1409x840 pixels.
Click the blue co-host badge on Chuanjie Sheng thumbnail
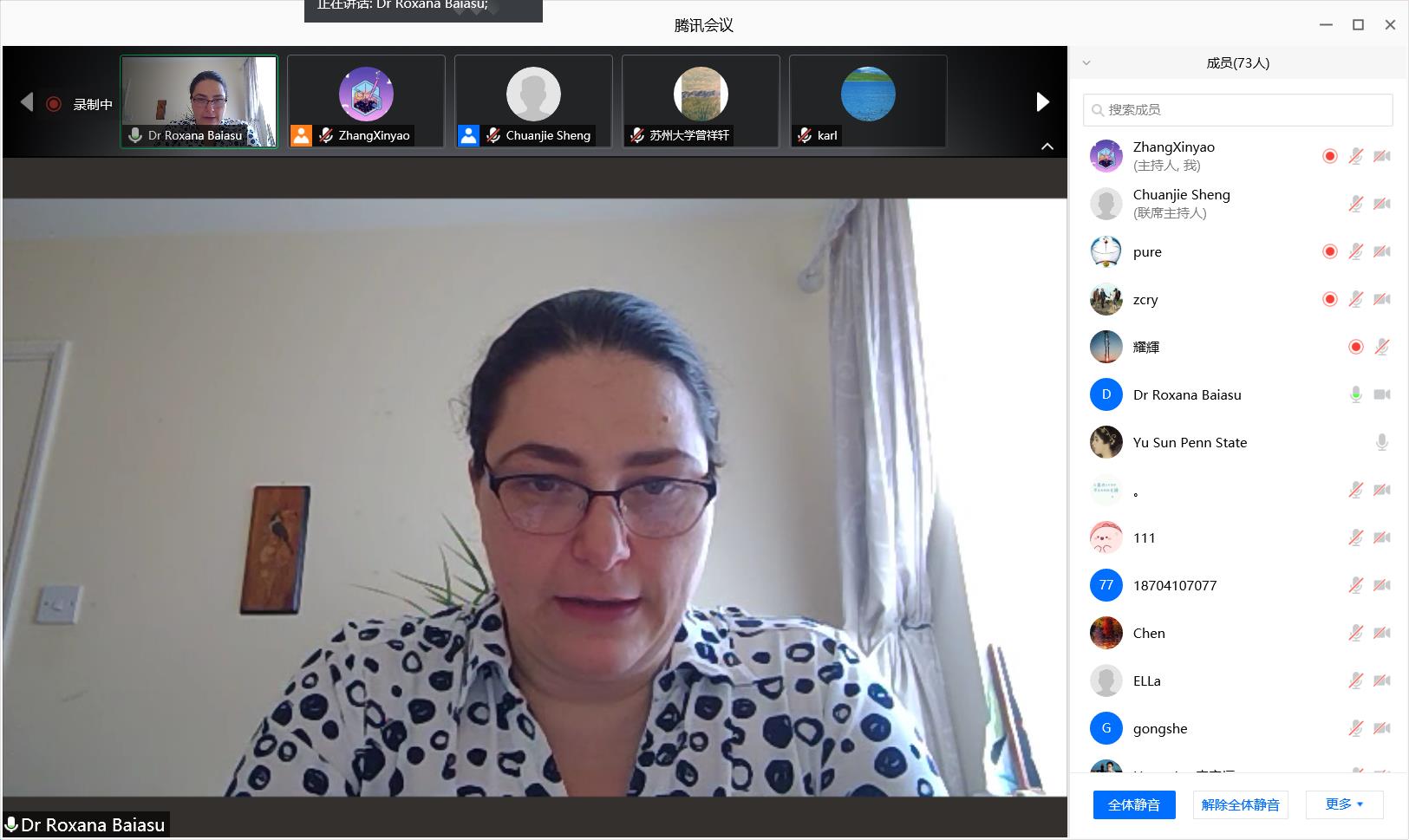pos(468,135)
